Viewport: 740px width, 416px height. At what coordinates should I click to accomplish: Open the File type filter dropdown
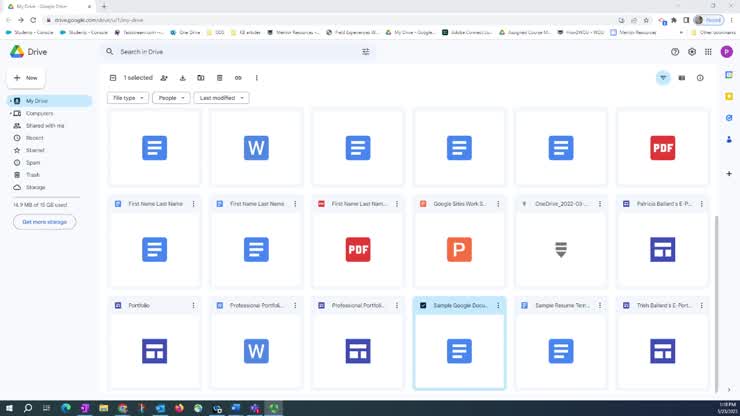(x=128, y=98)
